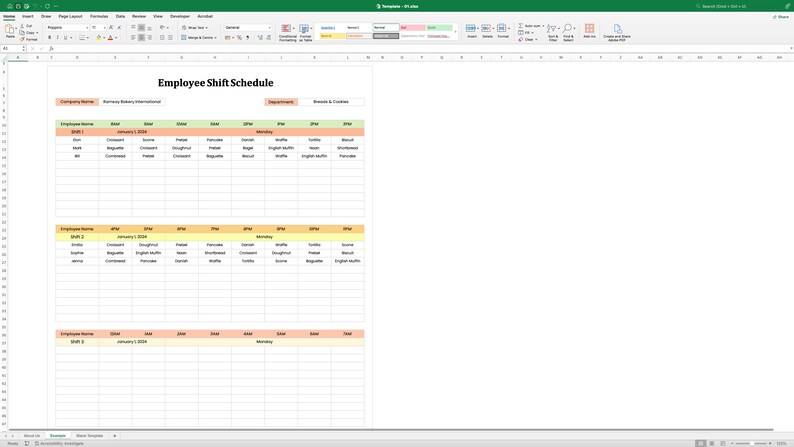The width and height of the screenshot is (794, 447).
Task: Expand the Merge & Centre dropdown arrow
Action: pos(216,37)
